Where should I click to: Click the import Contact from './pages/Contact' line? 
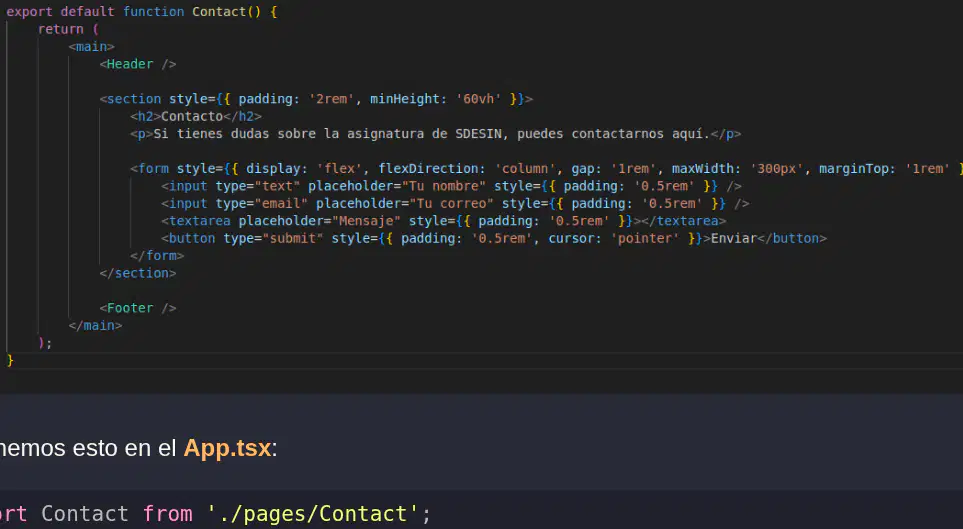216,514
